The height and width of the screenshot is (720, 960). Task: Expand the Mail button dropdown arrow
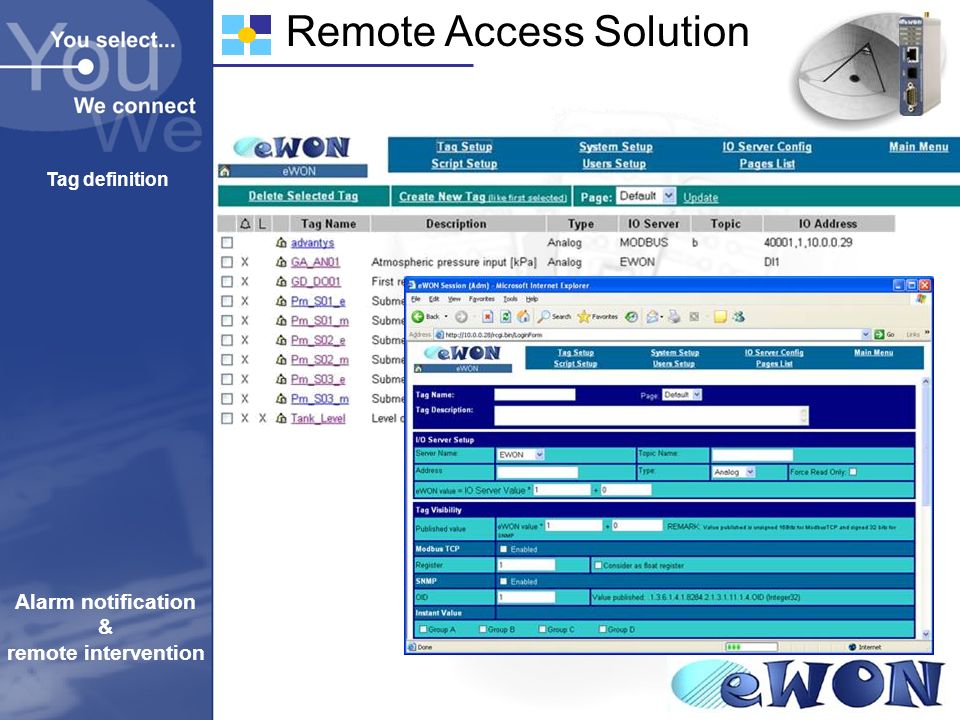[x=662, y=317]
